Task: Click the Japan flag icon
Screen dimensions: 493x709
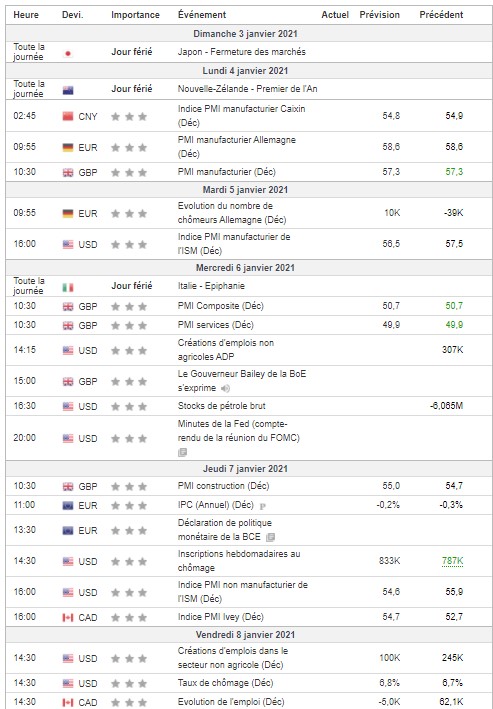Action: click(x=68, y=53)
